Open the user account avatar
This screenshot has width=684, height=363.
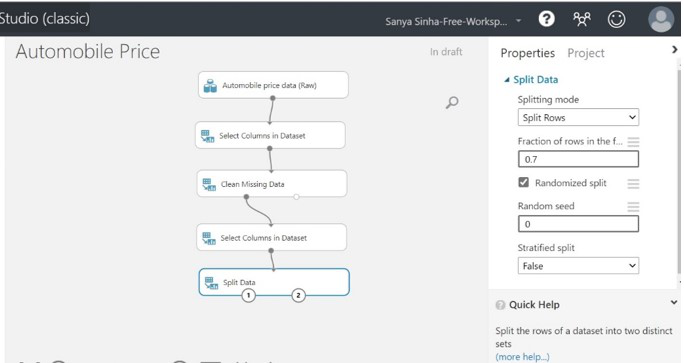[x=661, y=19]
